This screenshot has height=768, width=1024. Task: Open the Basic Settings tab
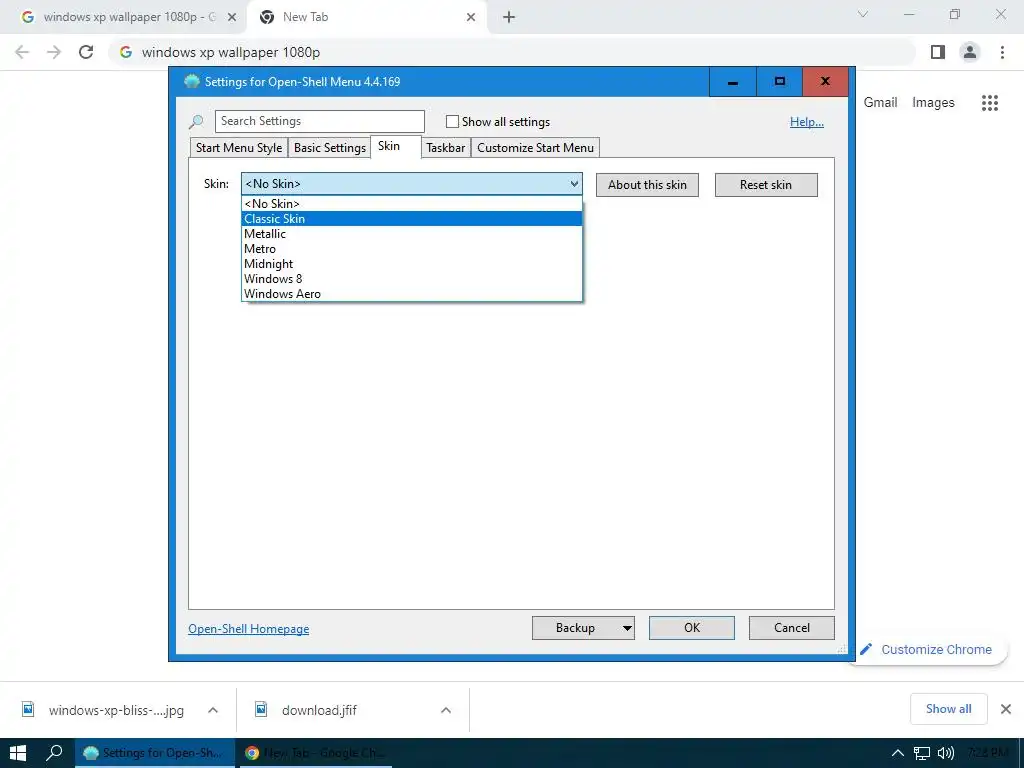[x=330, y=148]
